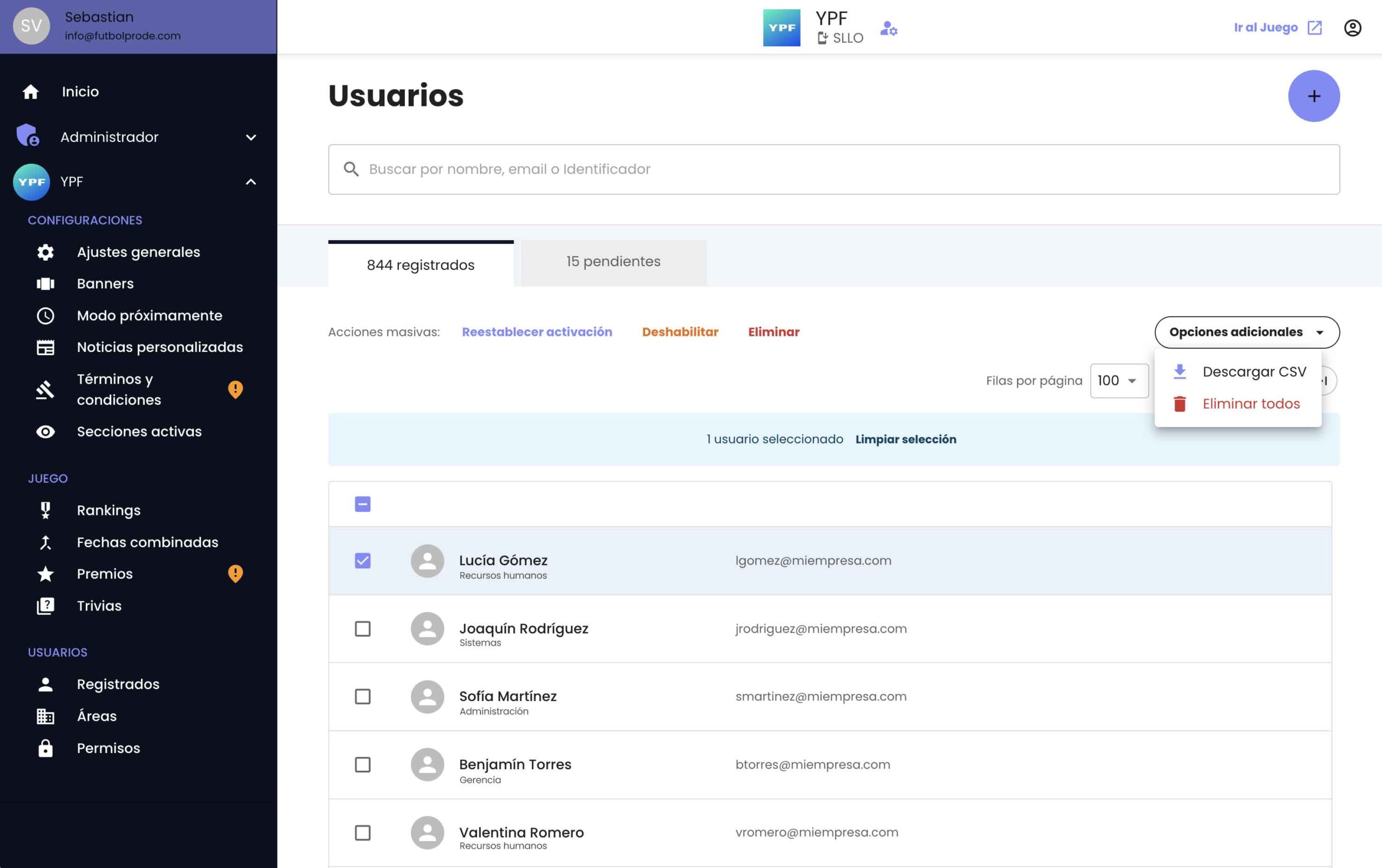The width and height of the screenshot is (1382, 868).
Task: Click the plus button to add user
Action: click(x=1313, y=96)
